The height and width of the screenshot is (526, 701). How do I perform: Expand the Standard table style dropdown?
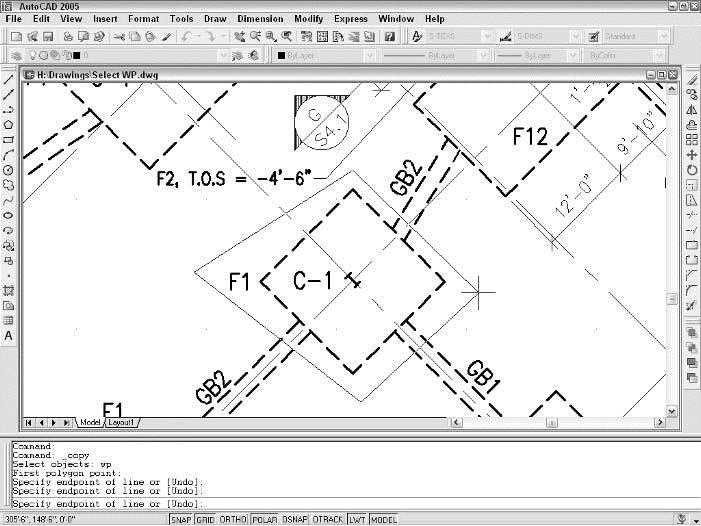click(x=663, y=37)
